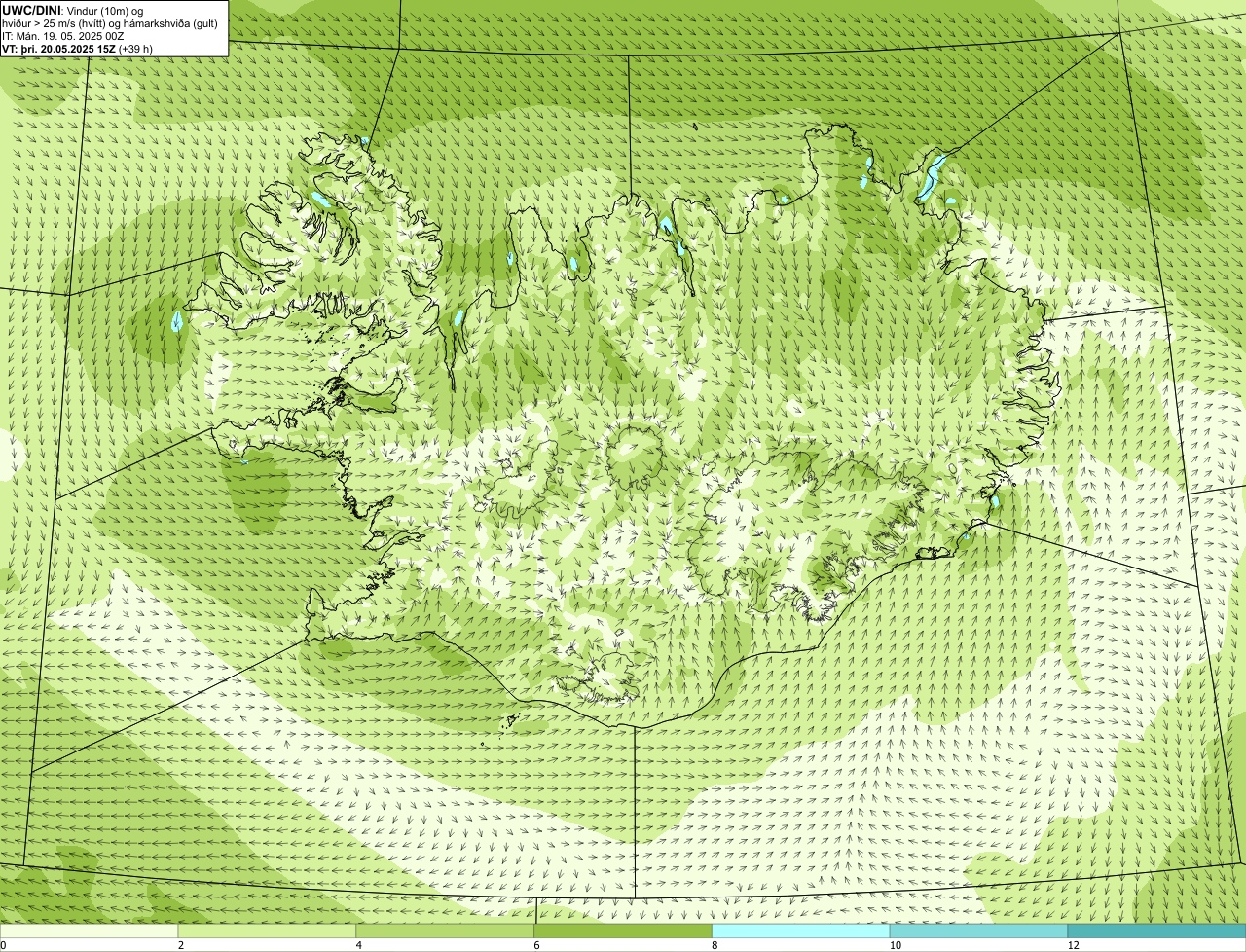The width and height of the screenshot is (1246, 952).
Task: Click the "IT: Mán. 19. 05. 2025 00Z" line
Action: (63, 36)
